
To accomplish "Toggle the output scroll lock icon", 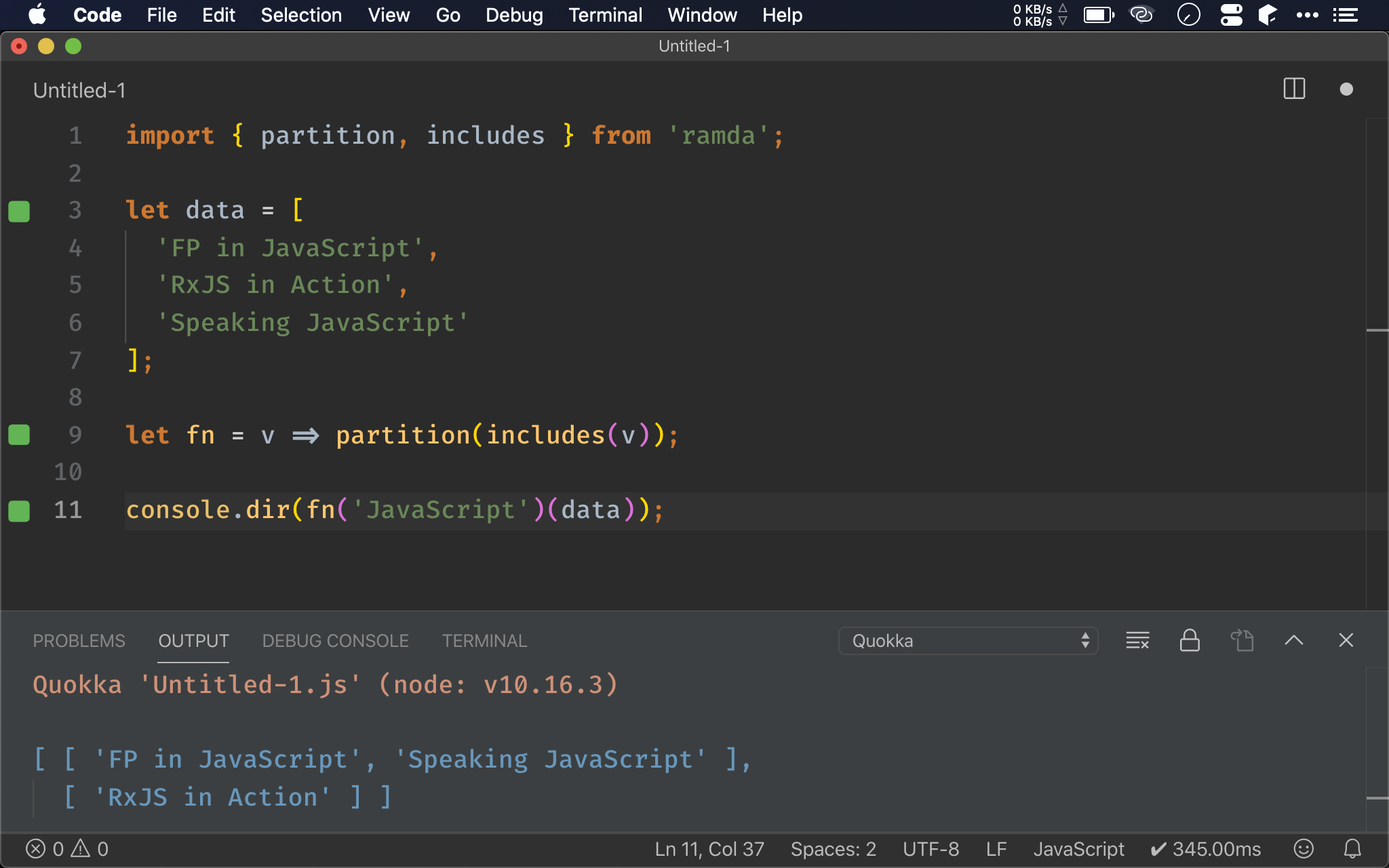I will (x=1190, y=640).
